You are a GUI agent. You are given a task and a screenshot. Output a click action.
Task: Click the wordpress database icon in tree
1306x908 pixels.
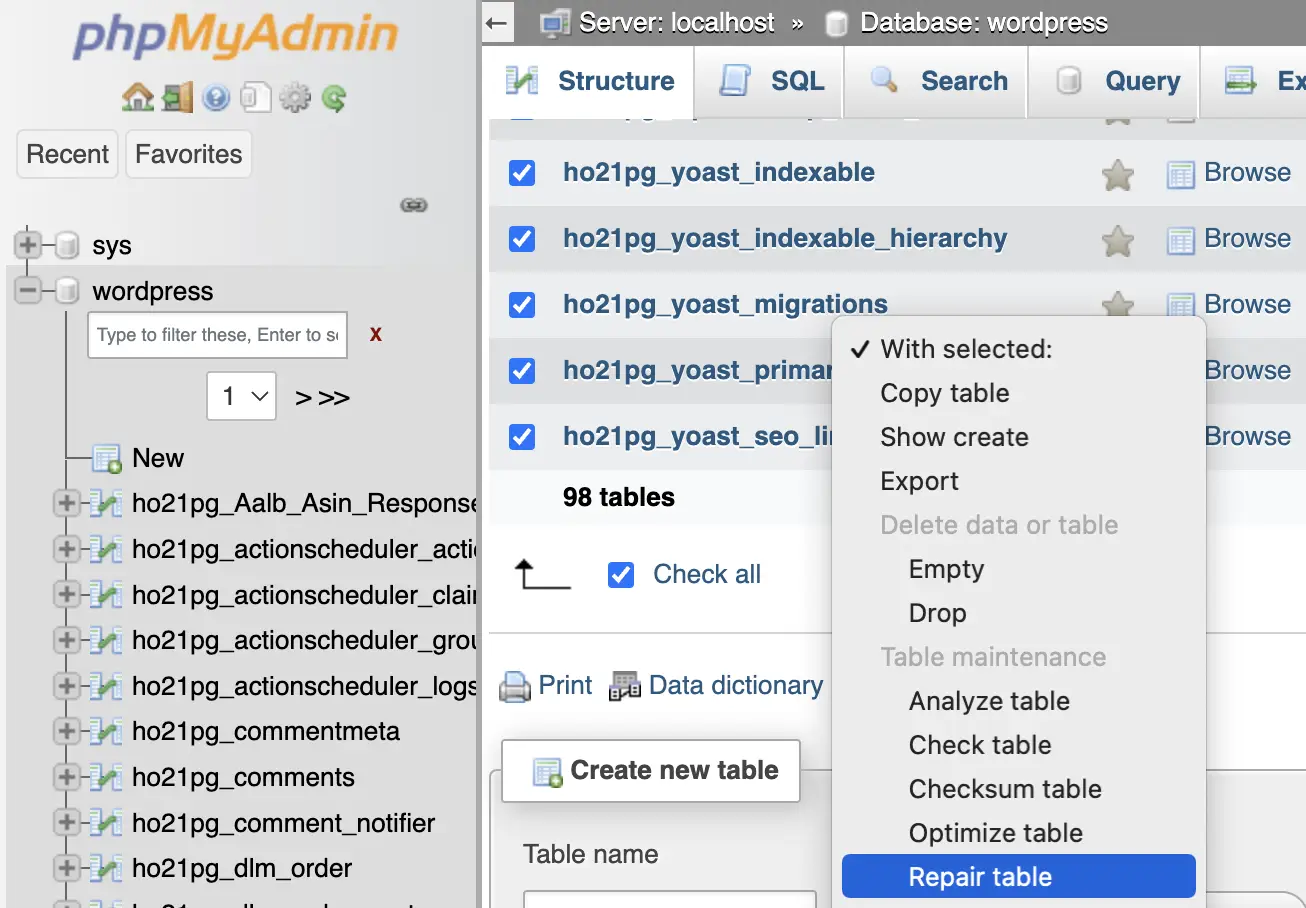[x=67, y=291]
